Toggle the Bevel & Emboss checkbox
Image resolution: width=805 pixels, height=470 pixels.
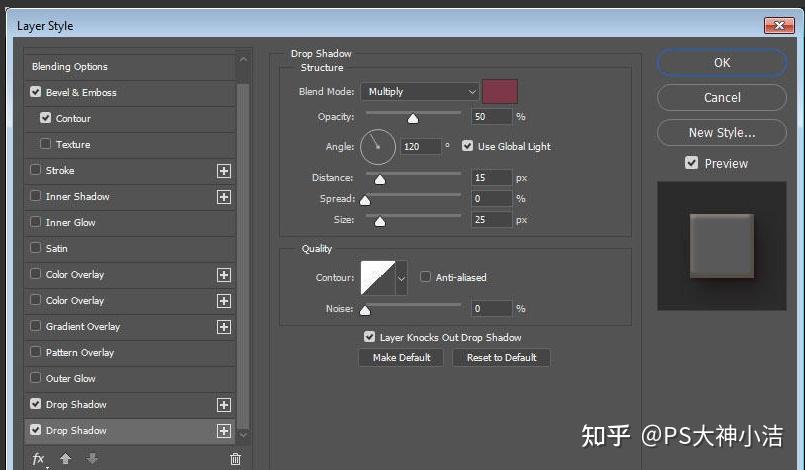click(35, 92)
